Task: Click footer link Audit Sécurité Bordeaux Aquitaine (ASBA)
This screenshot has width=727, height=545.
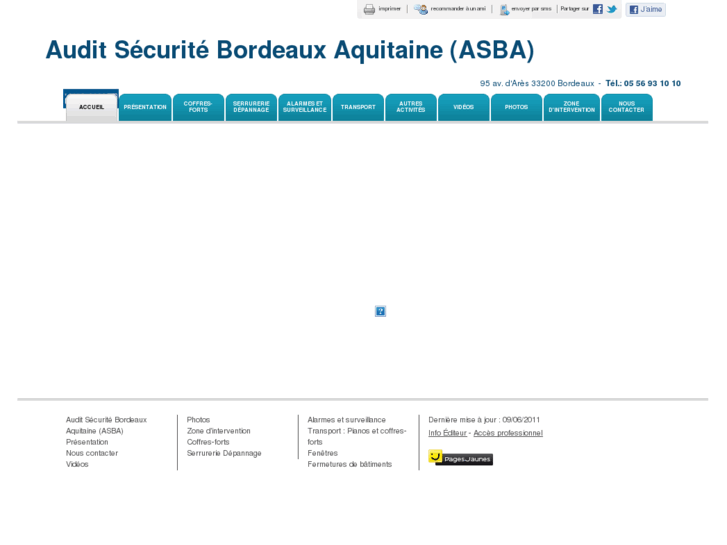Action: (x=106, y=425)
